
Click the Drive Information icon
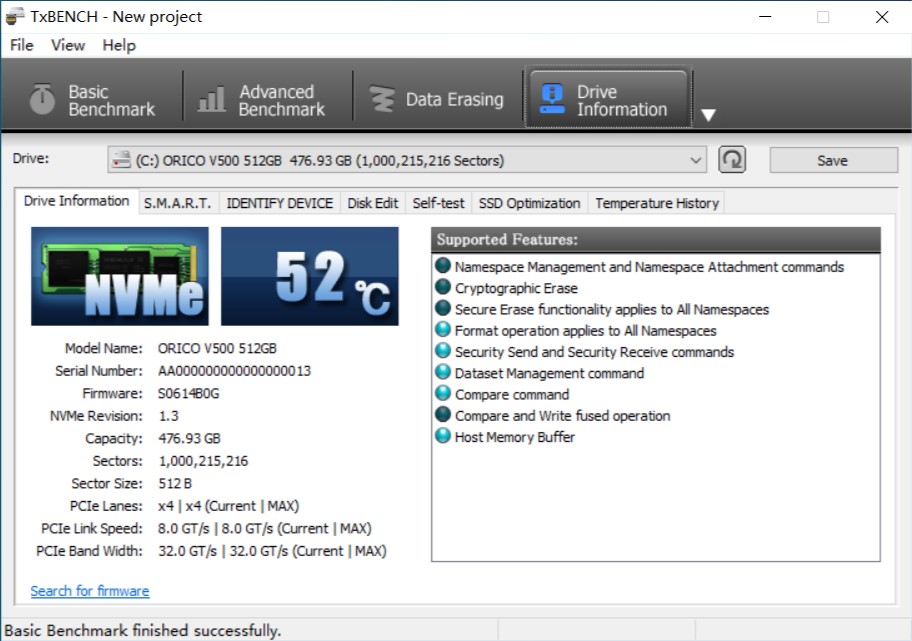[551, 99]
